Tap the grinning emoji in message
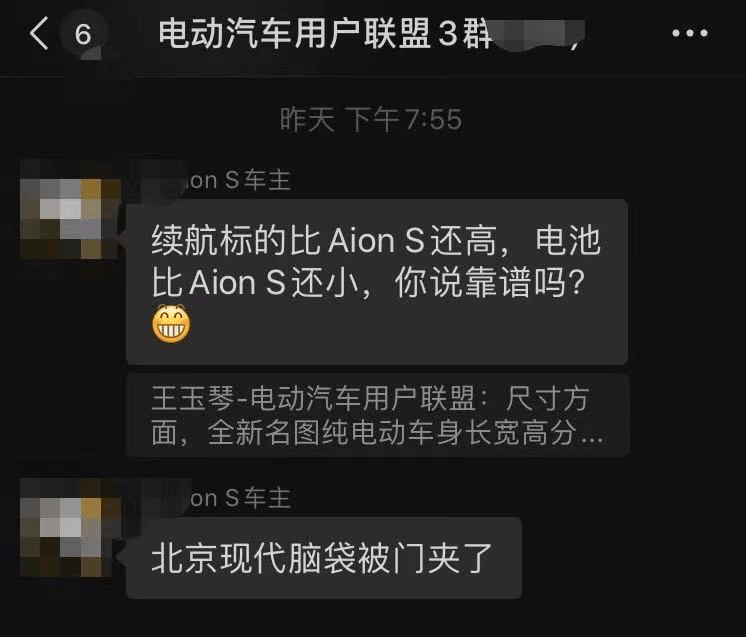This screenshot has height=637, width=746. click(171, 324)
